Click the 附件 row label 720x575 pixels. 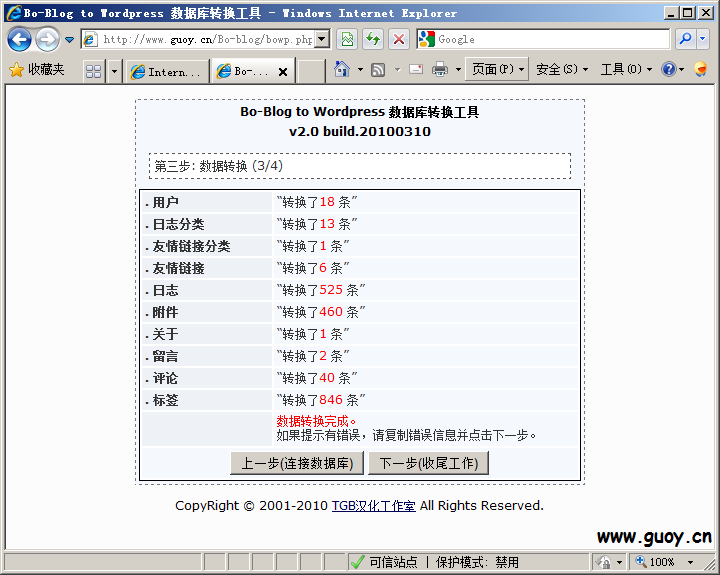click(x=165, y=312)
